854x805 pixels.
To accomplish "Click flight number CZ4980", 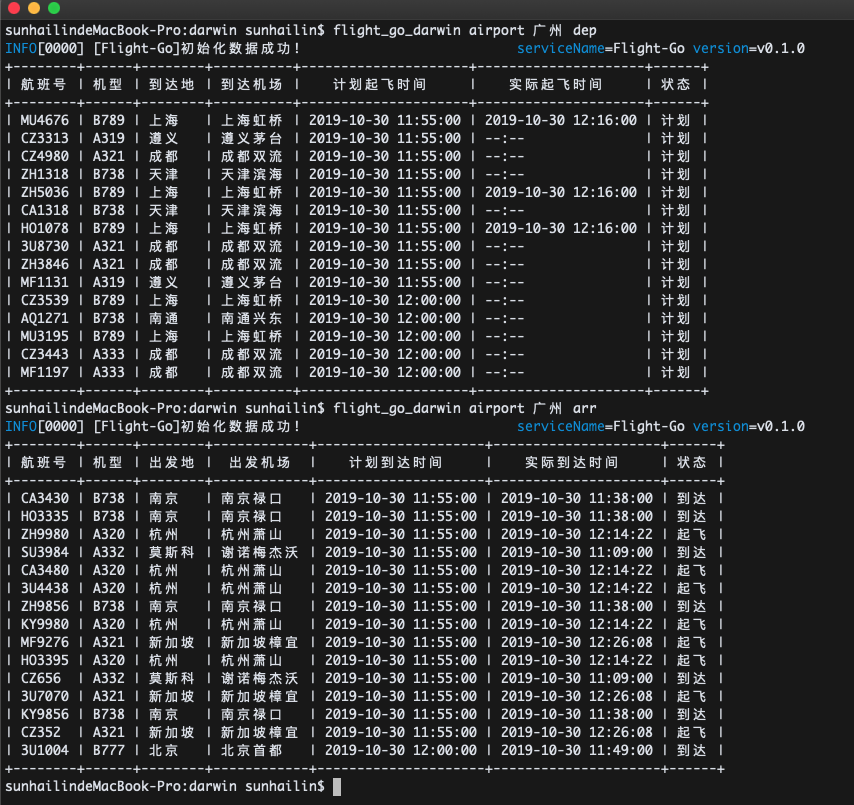I will 45,156.
